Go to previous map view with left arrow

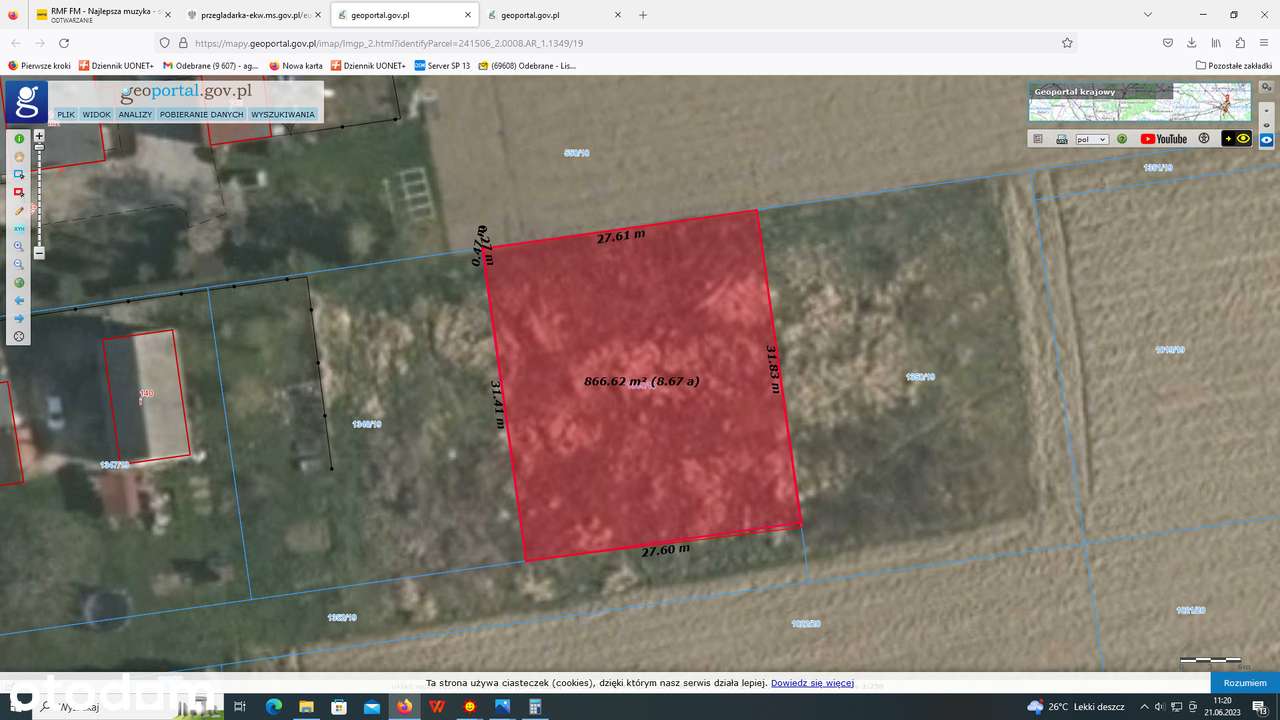[19, 300]
